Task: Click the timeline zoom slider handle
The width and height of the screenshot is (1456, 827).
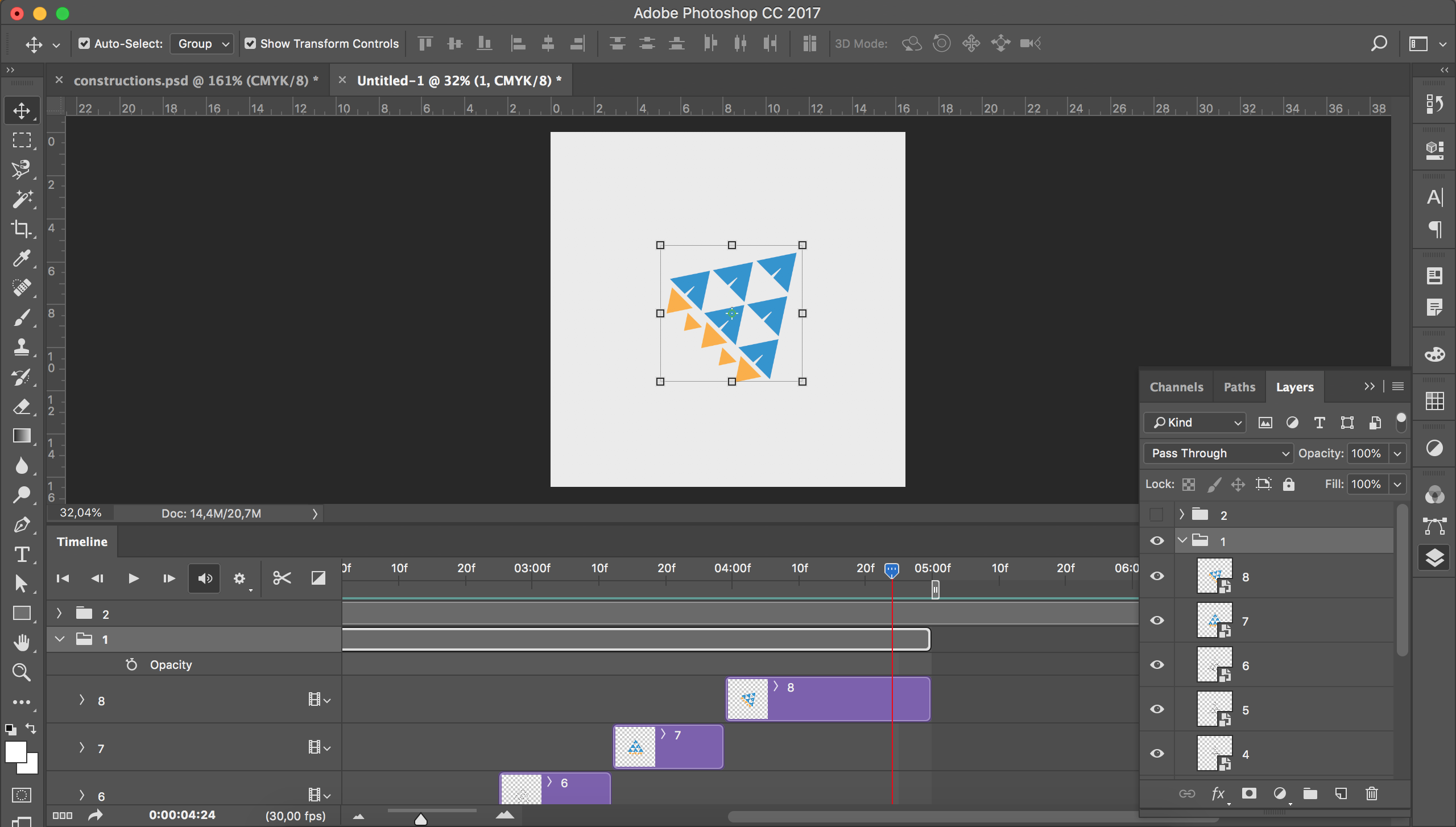Action: (421, 819)
